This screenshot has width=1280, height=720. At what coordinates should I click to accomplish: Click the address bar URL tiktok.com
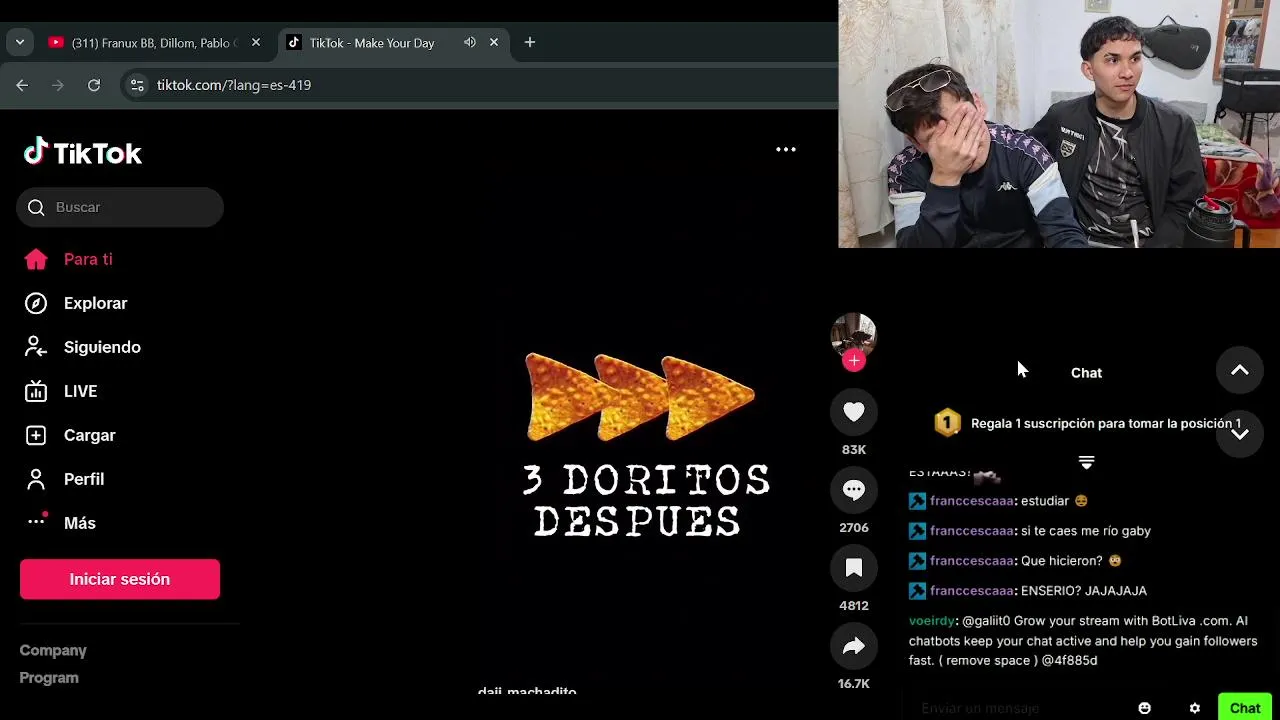pos(234,85)
